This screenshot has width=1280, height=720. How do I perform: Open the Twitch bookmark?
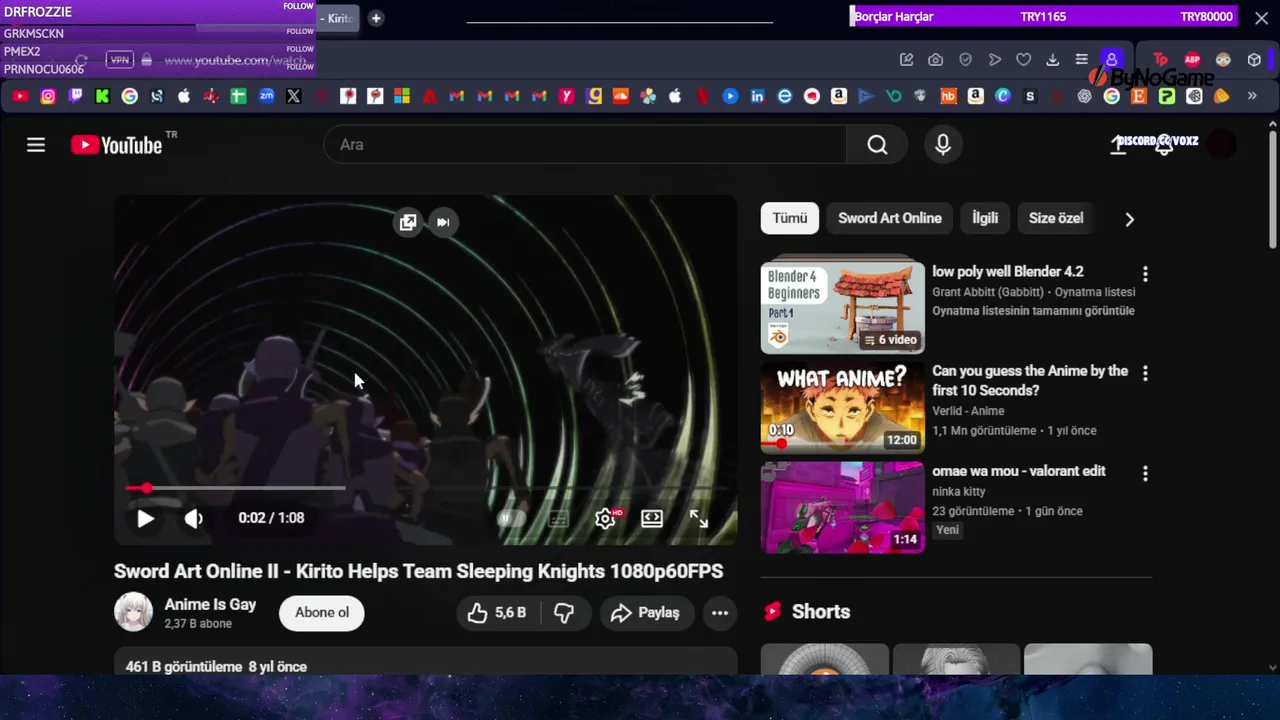tap(75, 97)
